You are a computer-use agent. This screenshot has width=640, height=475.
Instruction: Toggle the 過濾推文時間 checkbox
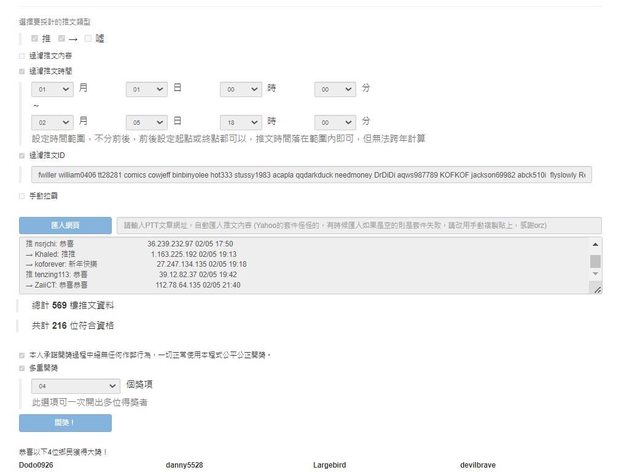(x=22, y=71)
